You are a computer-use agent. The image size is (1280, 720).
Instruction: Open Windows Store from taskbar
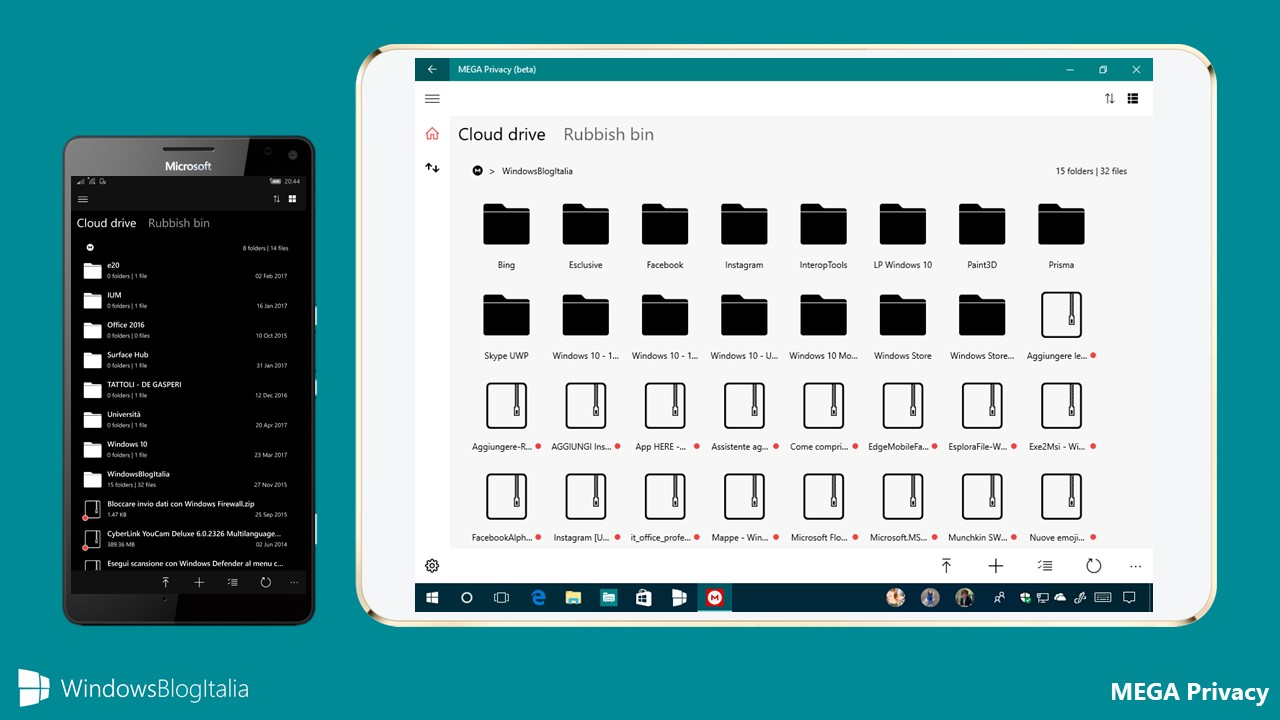coord(644,598)
